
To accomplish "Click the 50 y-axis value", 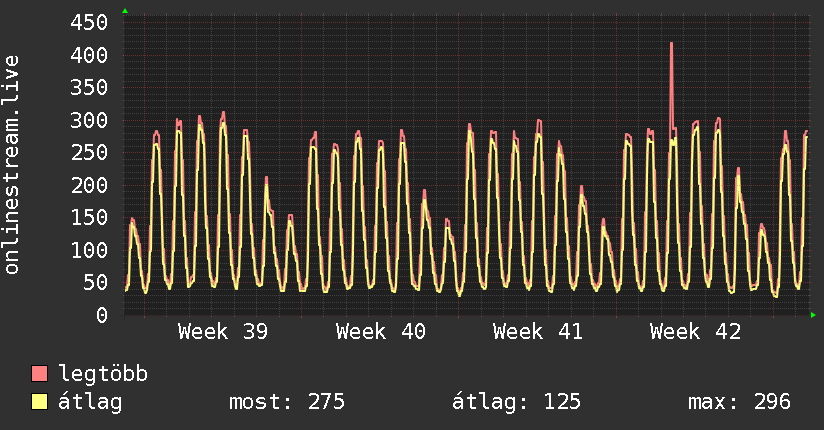I will tap(95, 283).
